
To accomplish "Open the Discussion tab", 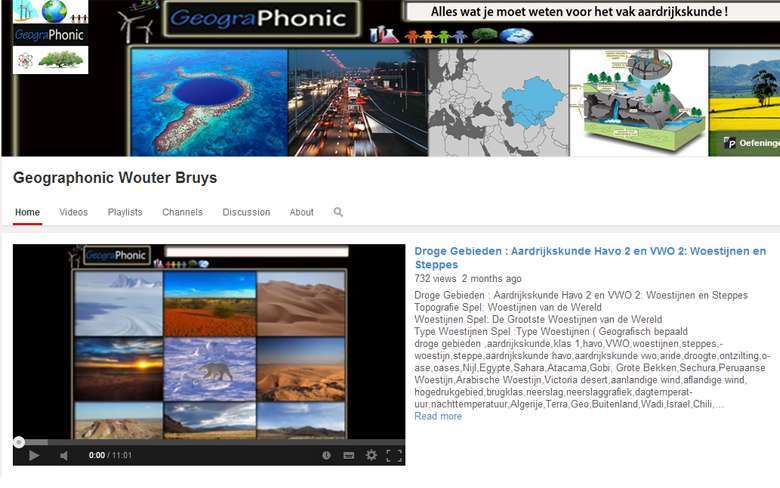I will 246,212.
